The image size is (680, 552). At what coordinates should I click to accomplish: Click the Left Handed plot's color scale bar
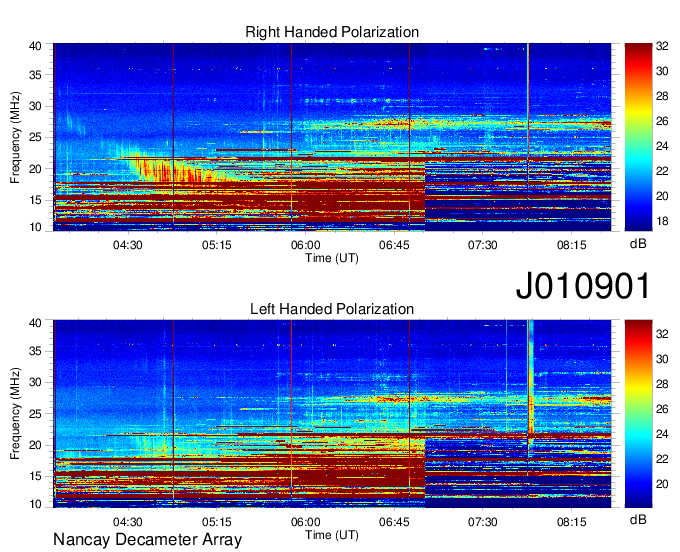click(x=638, y=414)
